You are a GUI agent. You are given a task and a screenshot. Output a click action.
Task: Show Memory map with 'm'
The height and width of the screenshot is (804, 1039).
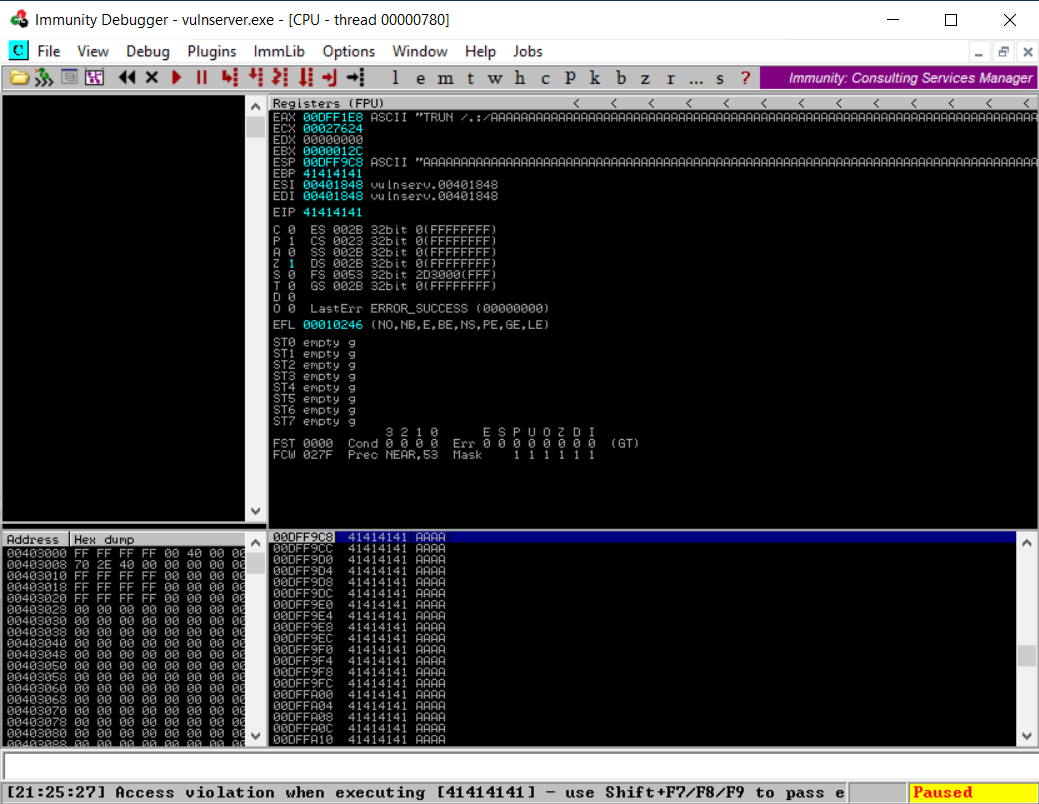445,78
